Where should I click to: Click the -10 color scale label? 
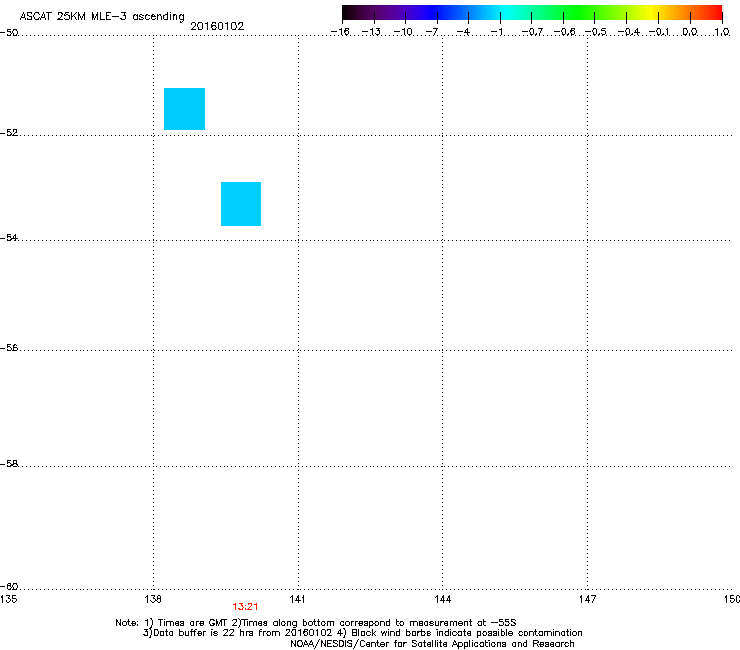(403, 32)
